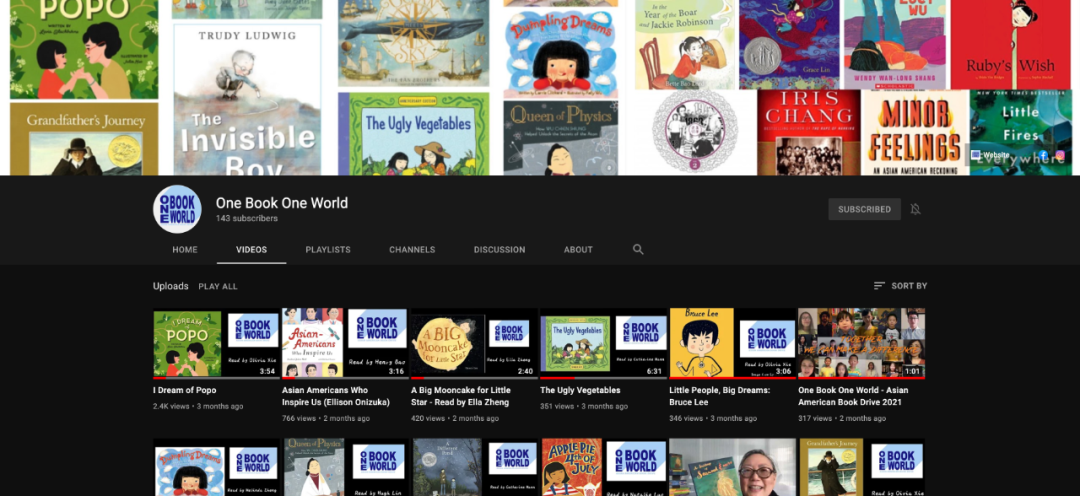This screenshot has width=1080, height=496.
Task: Open the Asian American Book Drive 2021 thumbnail
Action: 862,343
